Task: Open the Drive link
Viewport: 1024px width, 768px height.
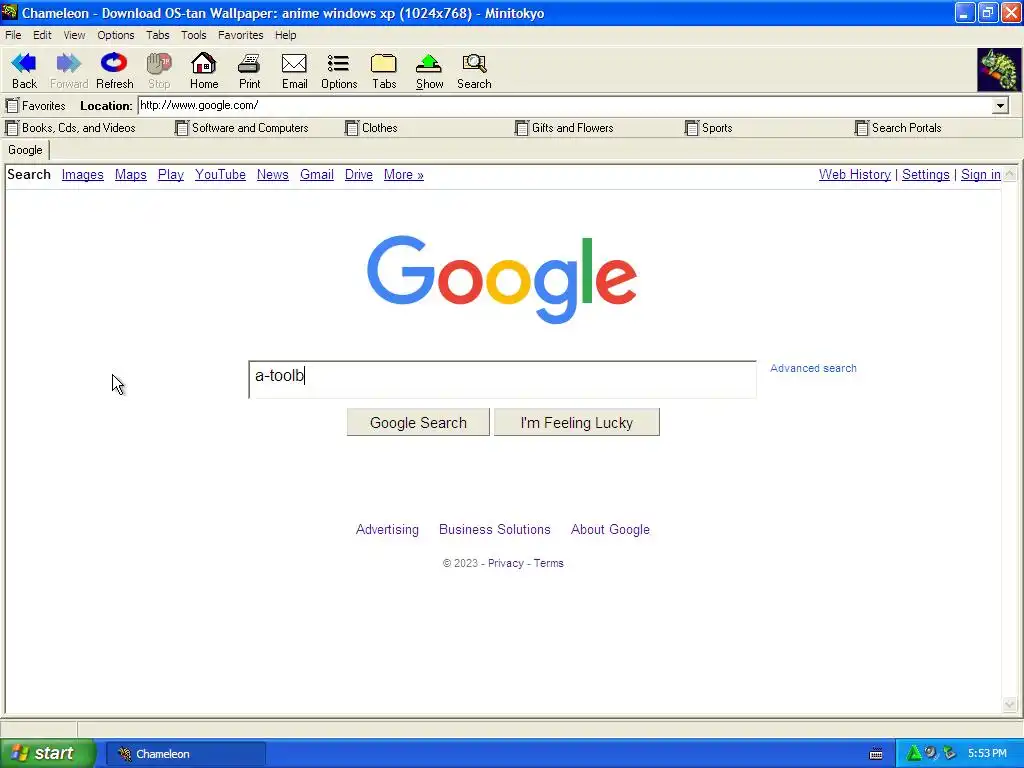Action: click(359, 175)
